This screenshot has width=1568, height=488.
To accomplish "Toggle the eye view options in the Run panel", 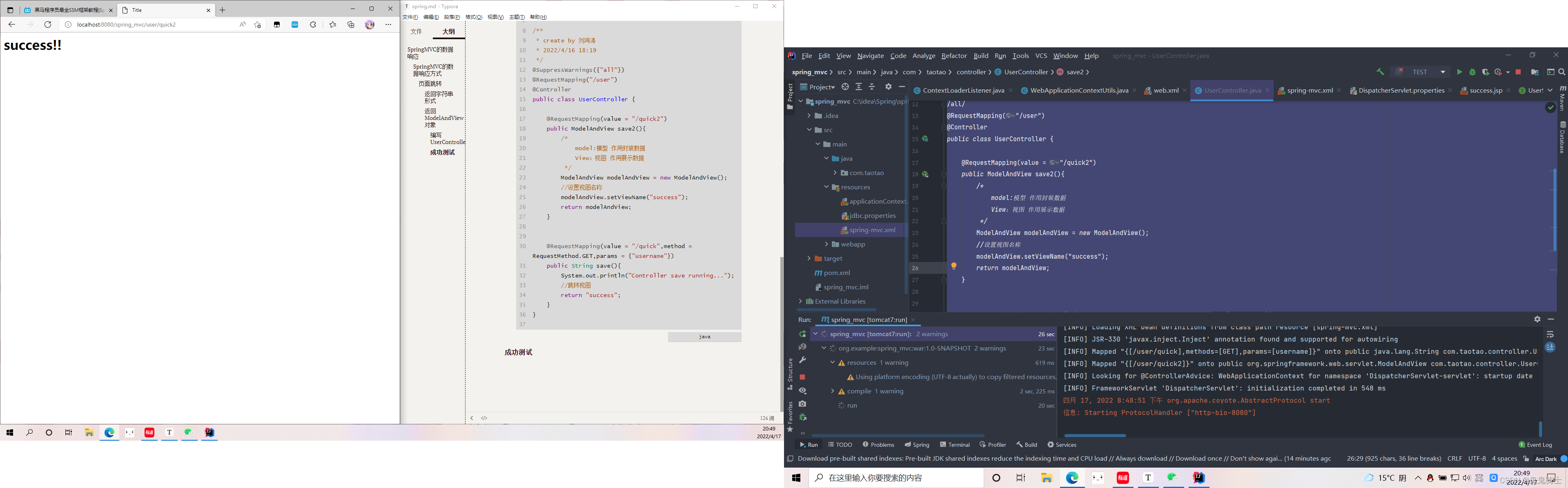I will (x=802, y=390).
